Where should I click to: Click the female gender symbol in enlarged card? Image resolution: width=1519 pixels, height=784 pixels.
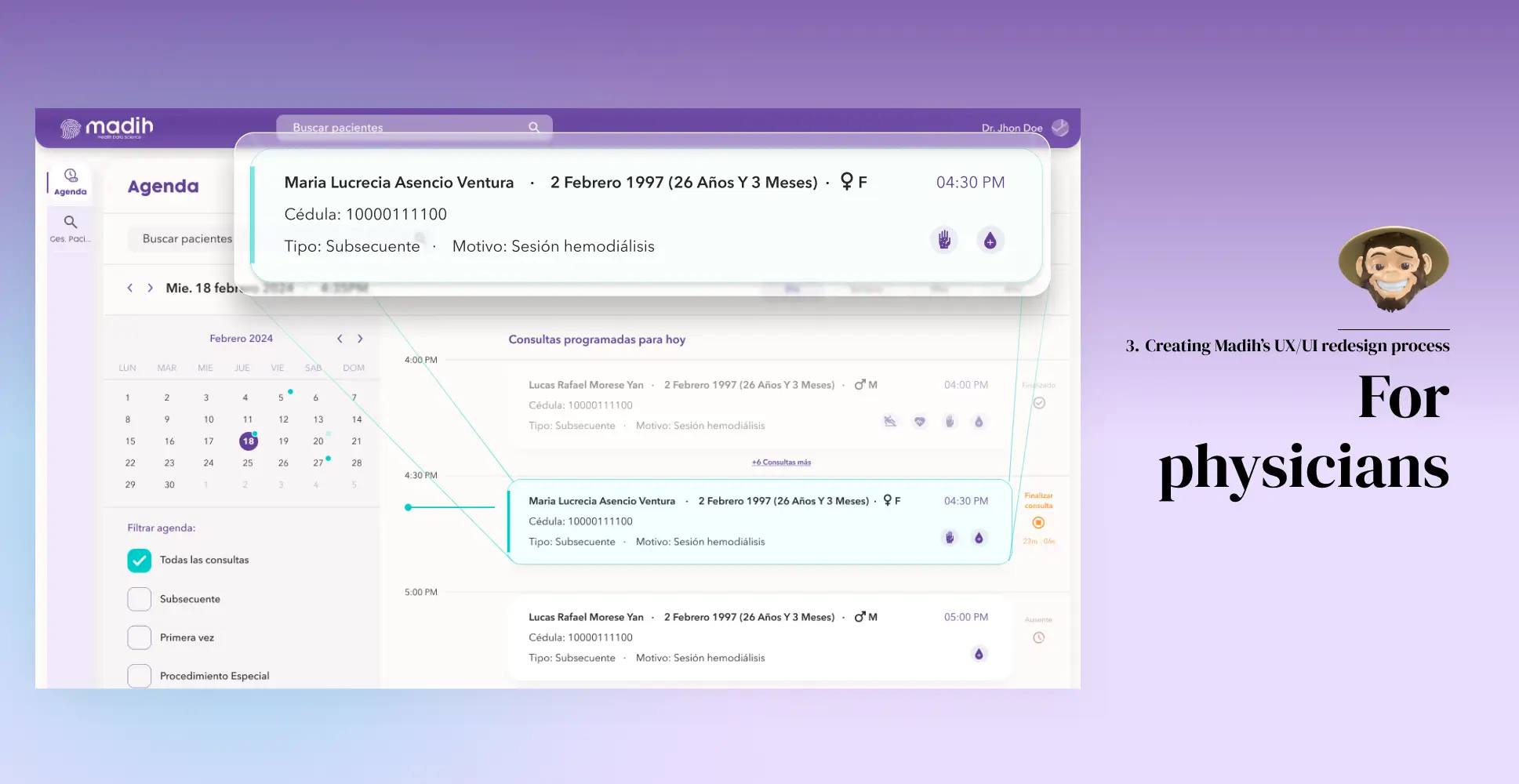(847, 181)
